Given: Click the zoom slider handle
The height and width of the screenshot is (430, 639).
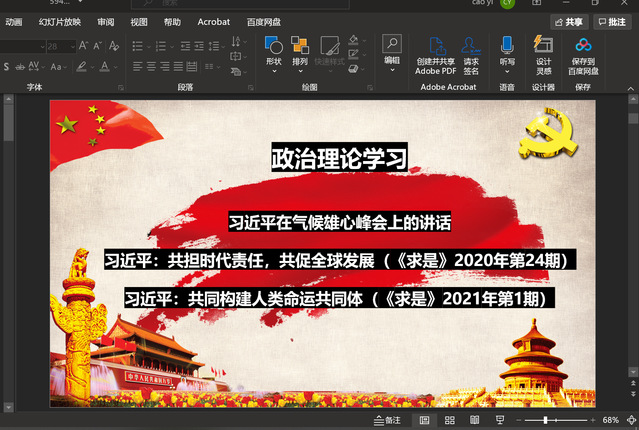Looking at the screenshot, I should tap(545, 420).
